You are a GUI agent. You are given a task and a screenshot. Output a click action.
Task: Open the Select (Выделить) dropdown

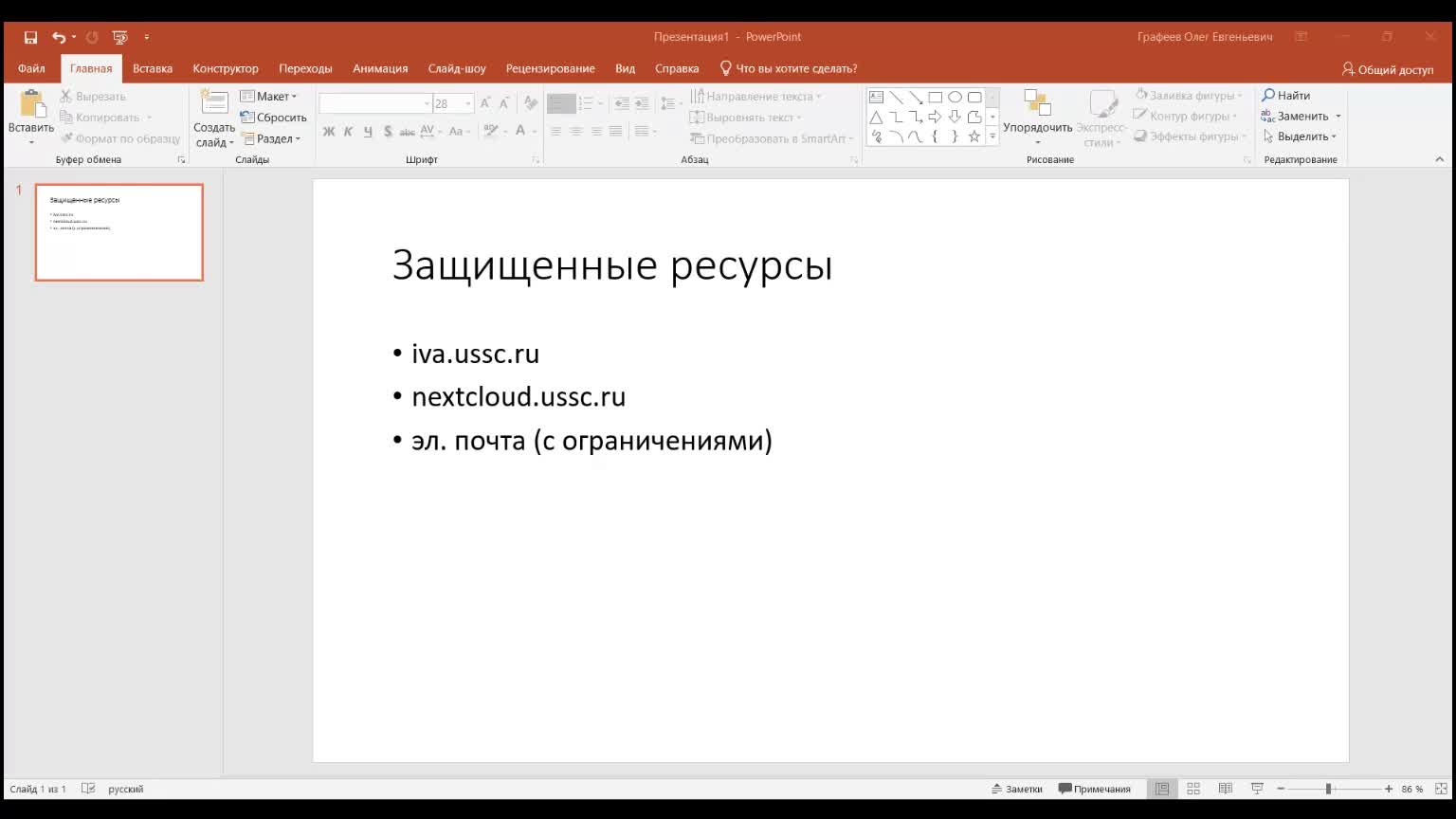tap(1300, 136)
